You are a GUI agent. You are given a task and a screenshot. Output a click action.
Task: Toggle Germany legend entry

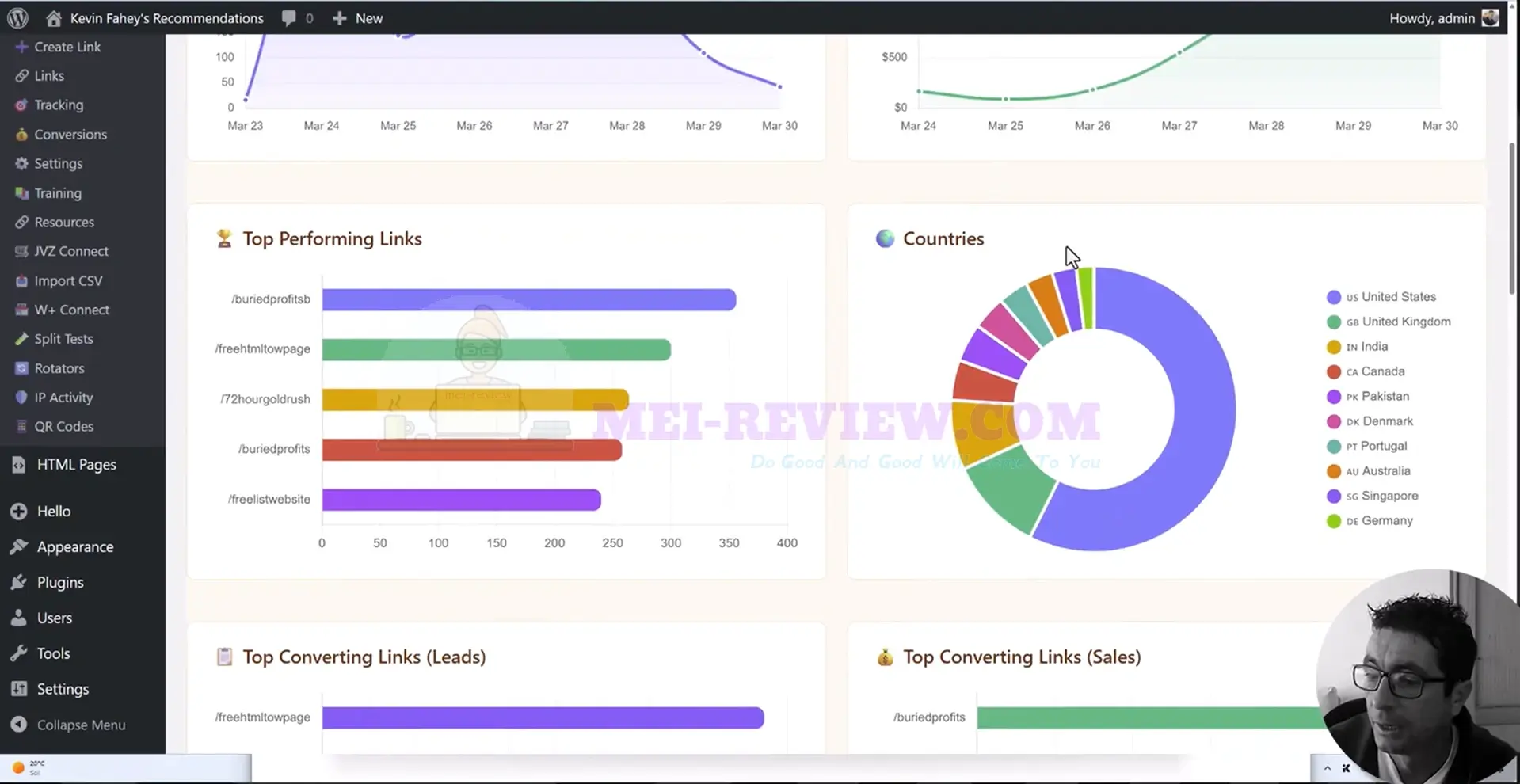coord(1370,521)
